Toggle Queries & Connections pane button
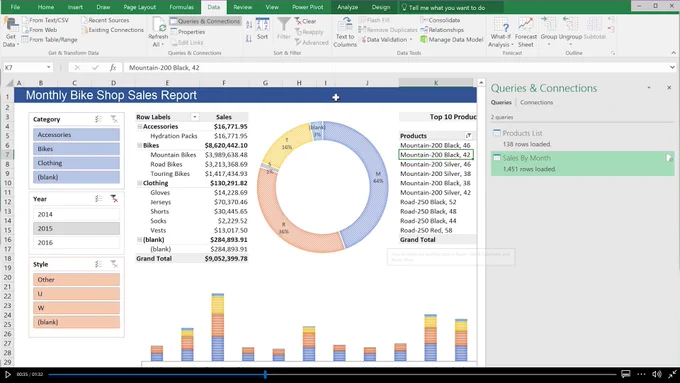The height and width of the screenshot is (383, 680). [205, 21]
